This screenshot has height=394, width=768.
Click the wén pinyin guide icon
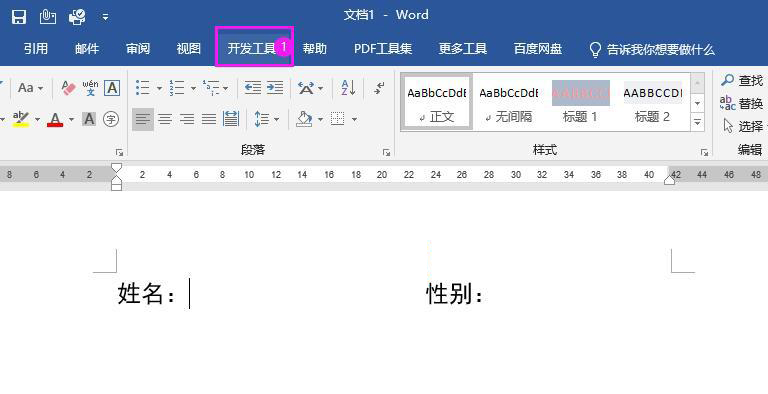click(90, 88)
